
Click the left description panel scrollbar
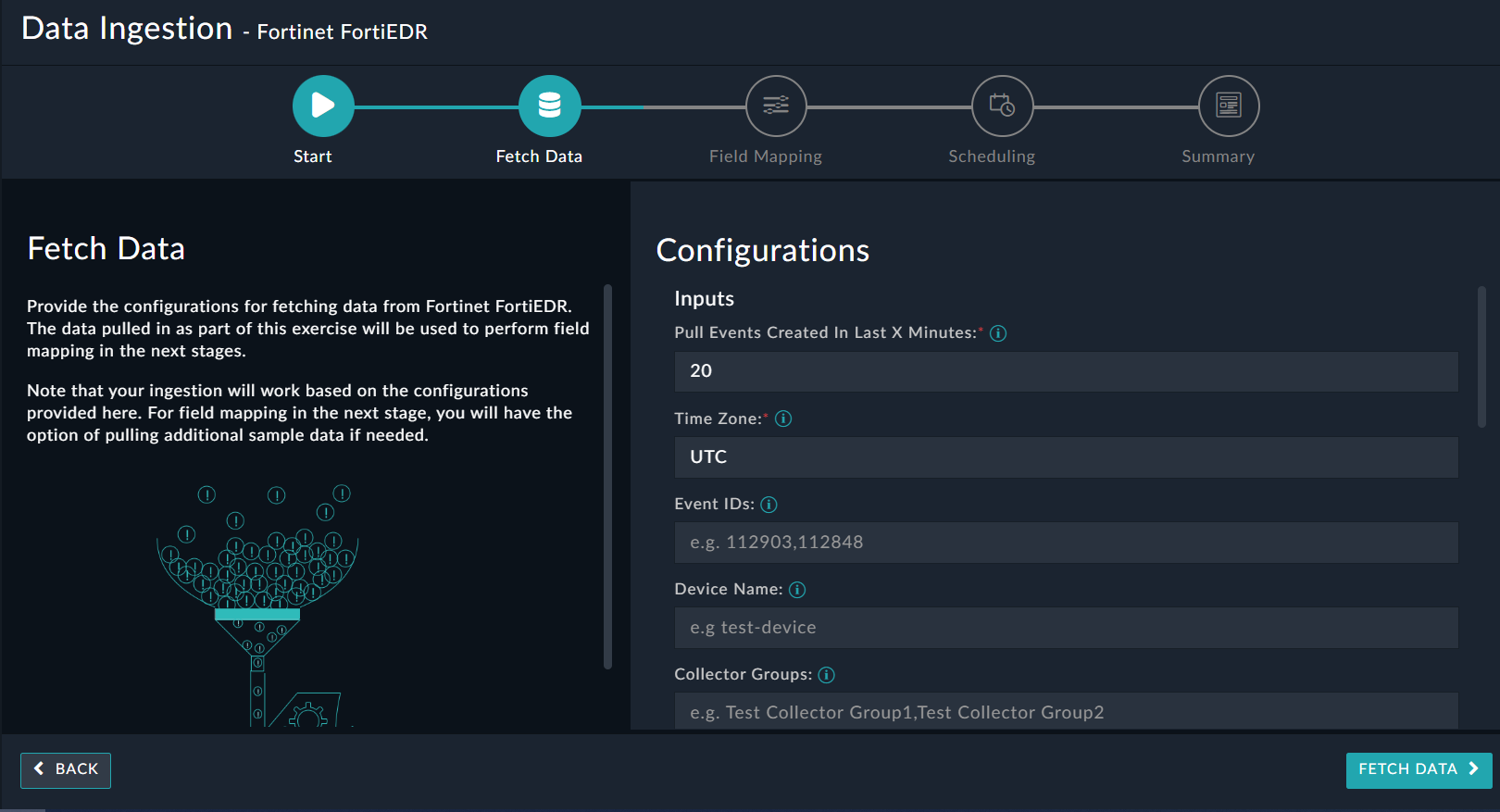pos(607,476)
